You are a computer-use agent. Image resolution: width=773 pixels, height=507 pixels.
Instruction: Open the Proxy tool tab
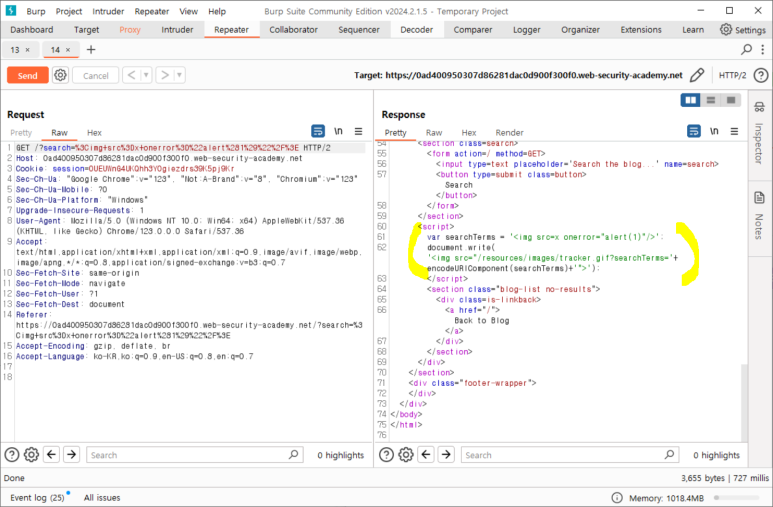coord(130,30)
